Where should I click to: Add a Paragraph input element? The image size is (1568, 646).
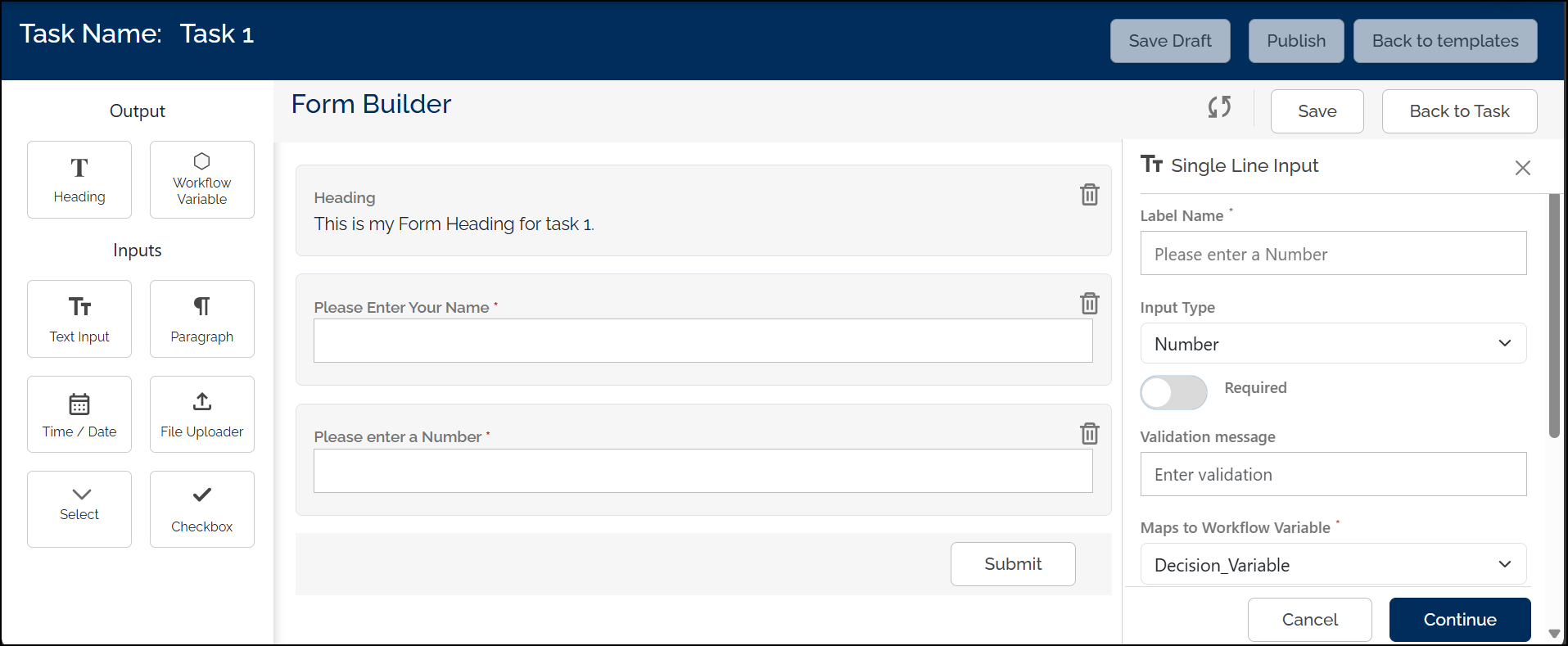point(202,318)
